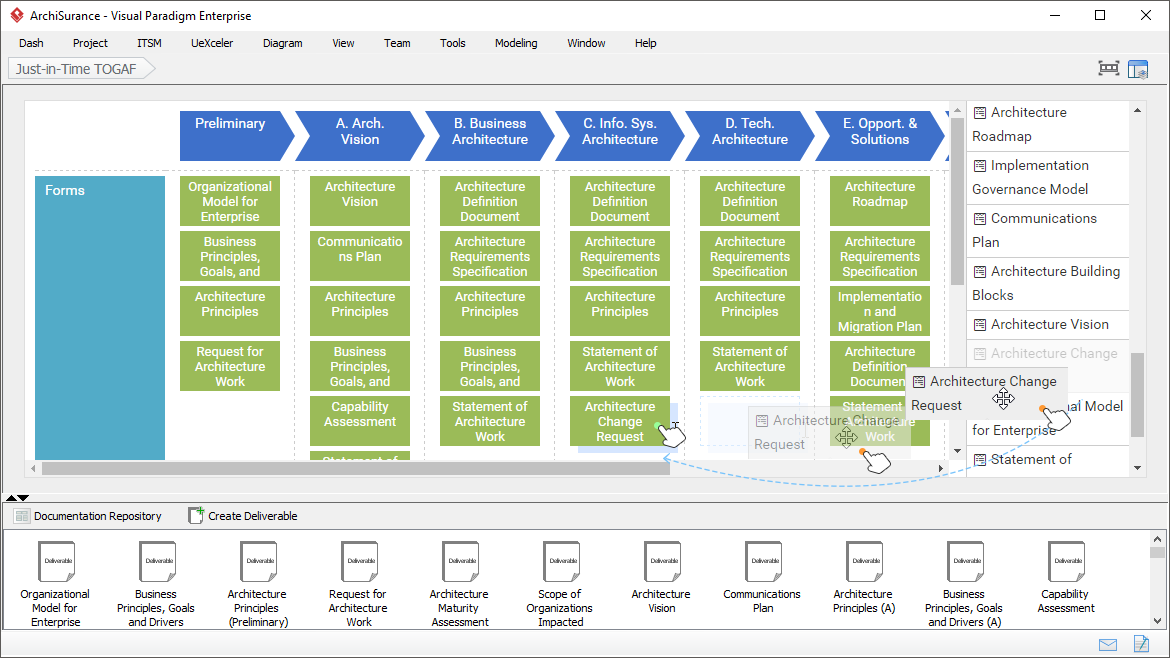Open Scope of Organizations Impacted deliverable
Viewport: 1170px width, 658px height.
[x=560, y=585]
